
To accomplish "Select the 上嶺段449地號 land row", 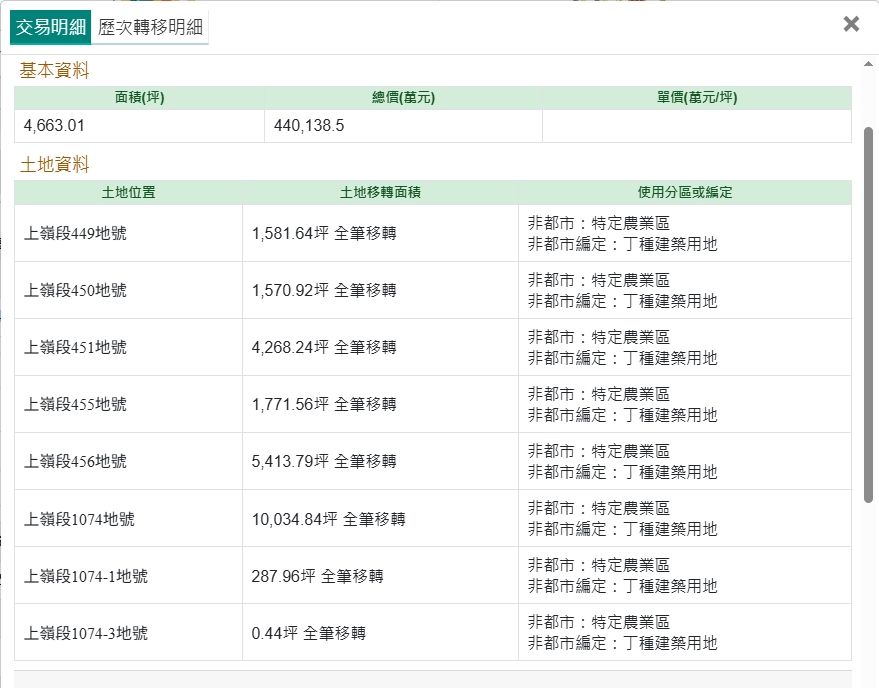I will [x=76, y=234].
